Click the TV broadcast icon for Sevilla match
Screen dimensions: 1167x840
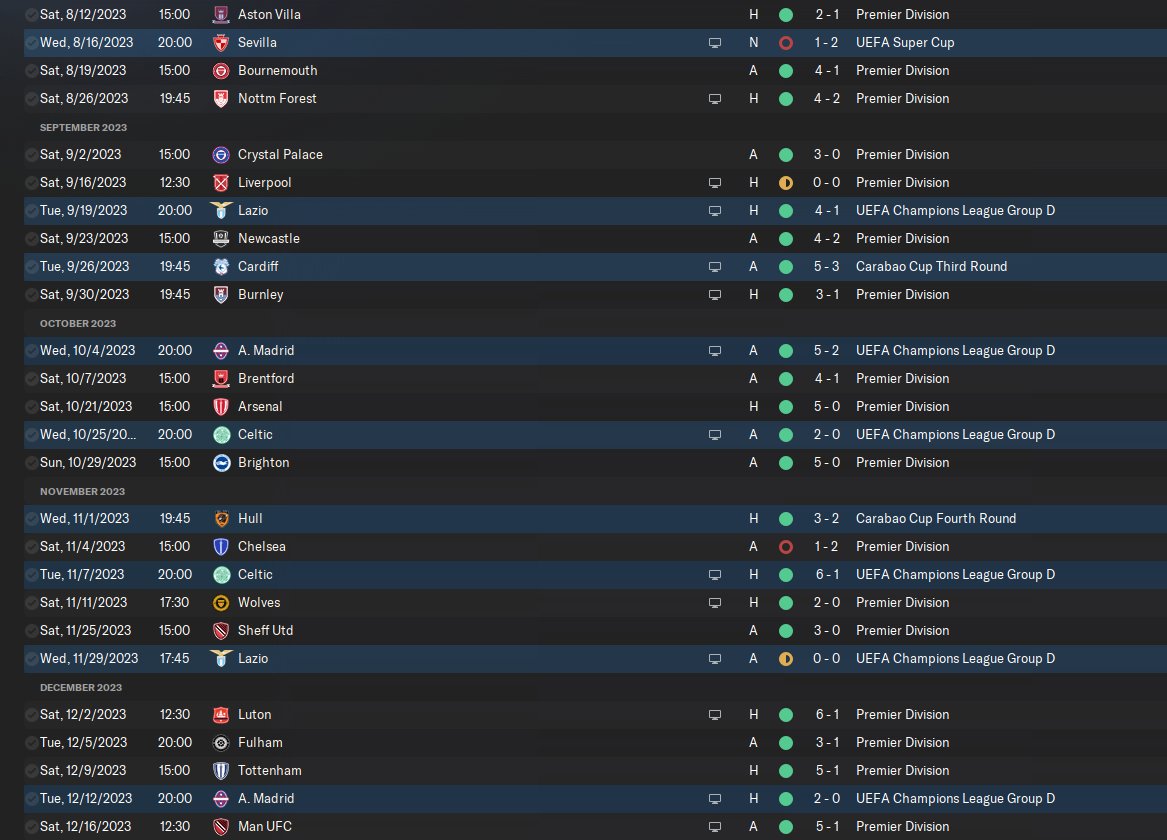tap(714, 43)
